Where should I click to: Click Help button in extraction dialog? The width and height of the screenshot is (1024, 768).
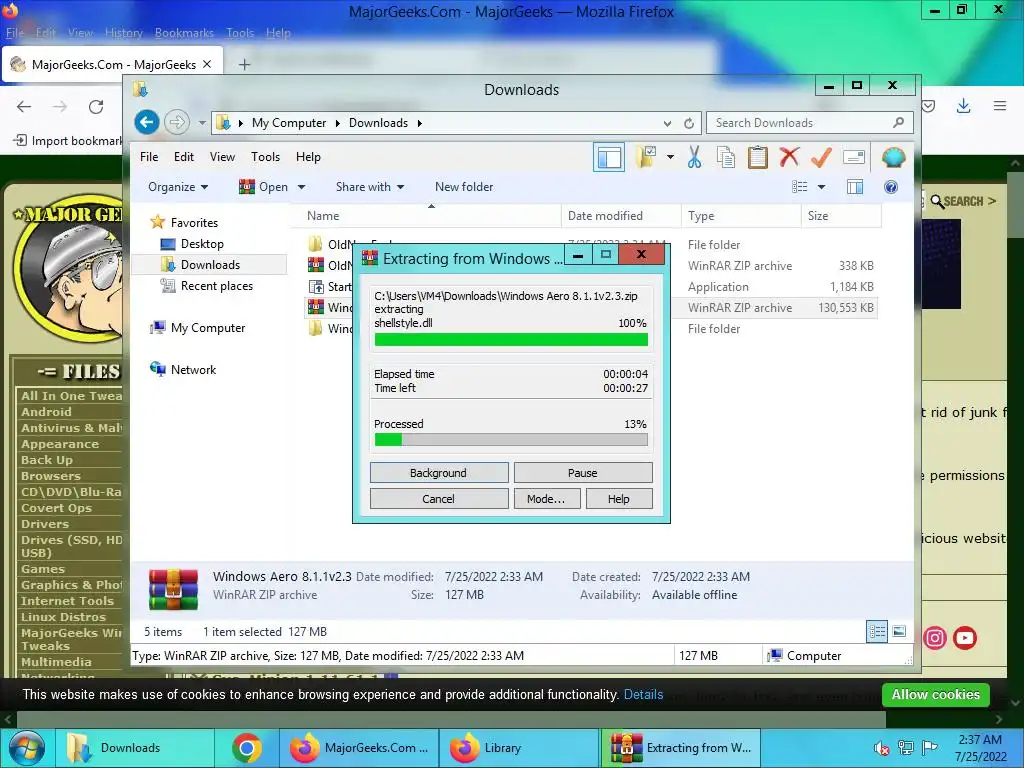click(618, 499)
